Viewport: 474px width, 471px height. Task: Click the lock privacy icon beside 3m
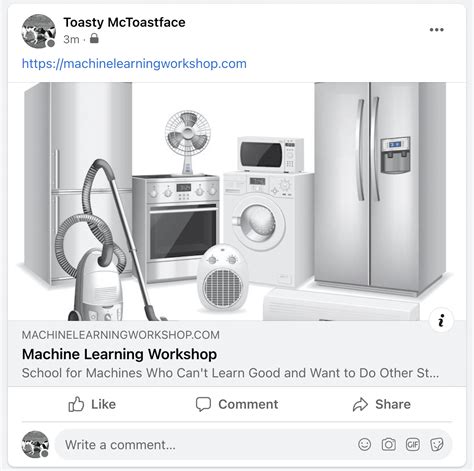(94, 38)
